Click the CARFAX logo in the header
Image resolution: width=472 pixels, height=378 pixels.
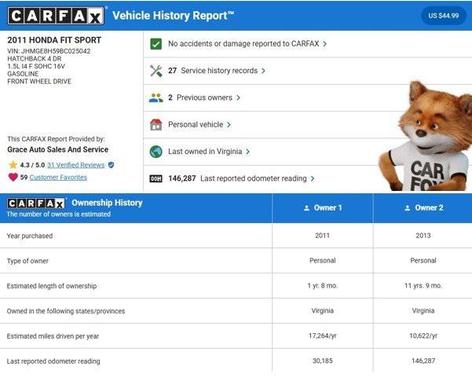[56, 16]
